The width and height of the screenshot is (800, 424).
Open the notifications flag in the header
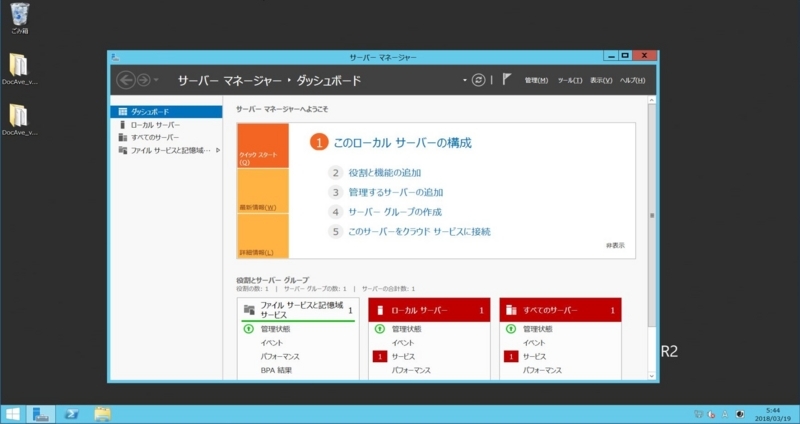pos(507,79)
